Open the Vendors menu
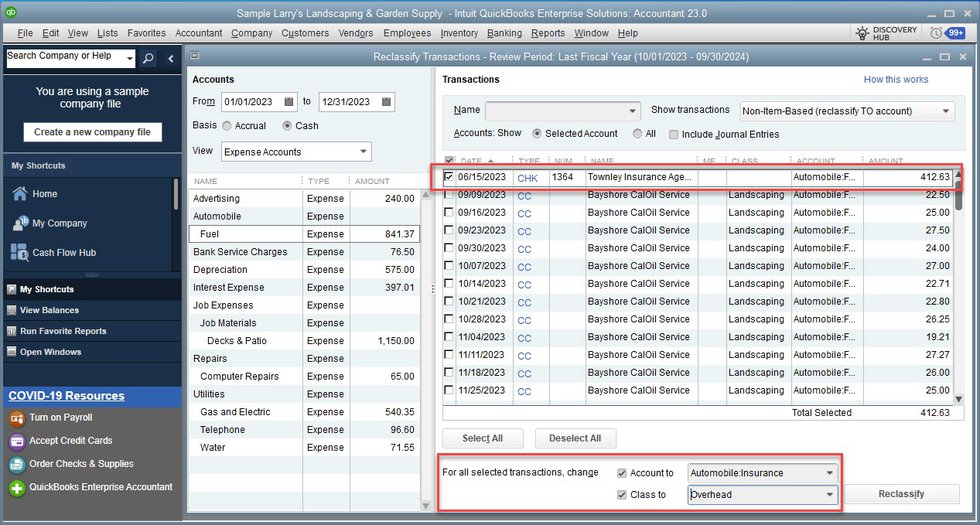 click(x=356, y=33)
